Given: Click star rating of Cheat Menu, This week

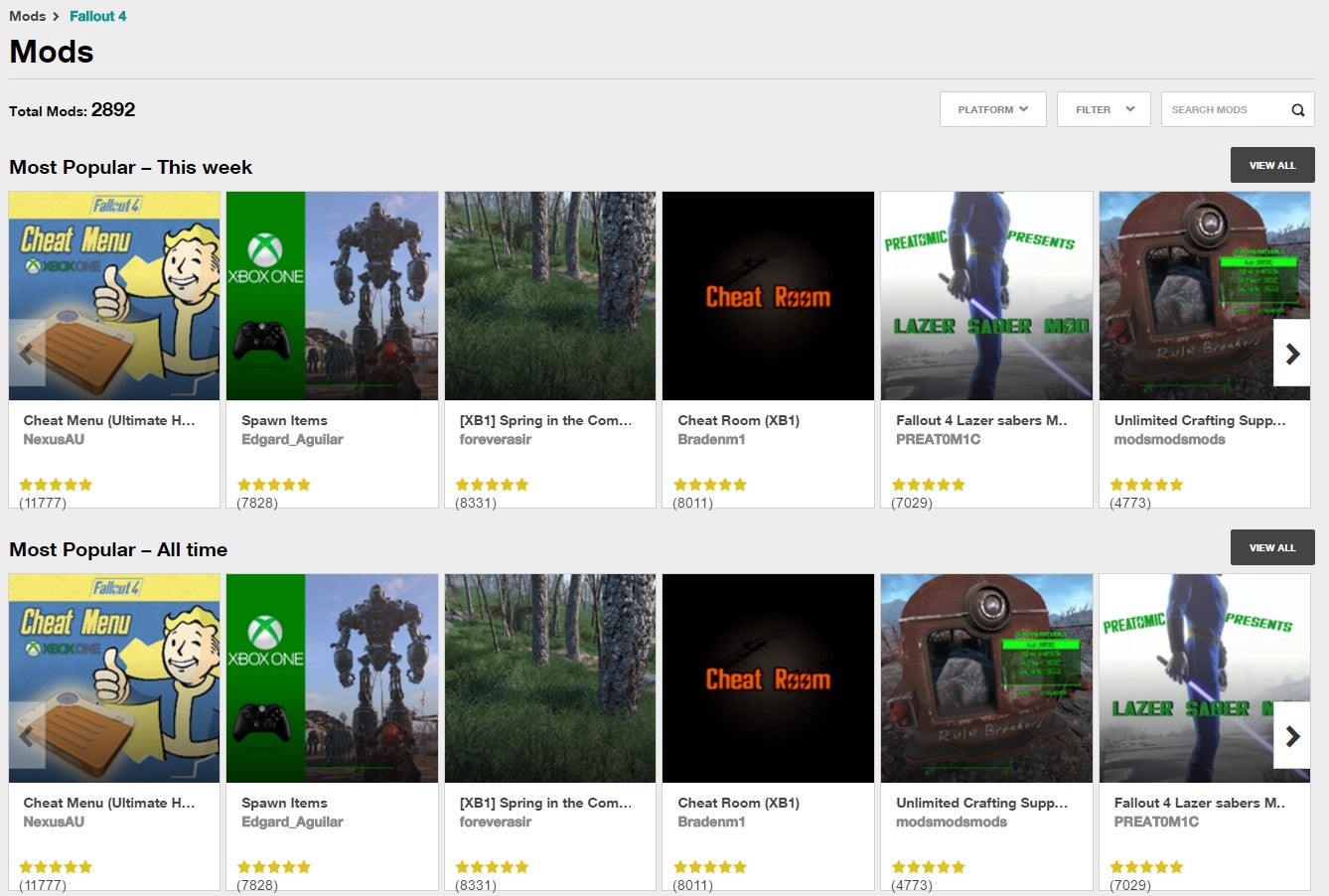Looking at the screenshot, I should coord(56,485).
